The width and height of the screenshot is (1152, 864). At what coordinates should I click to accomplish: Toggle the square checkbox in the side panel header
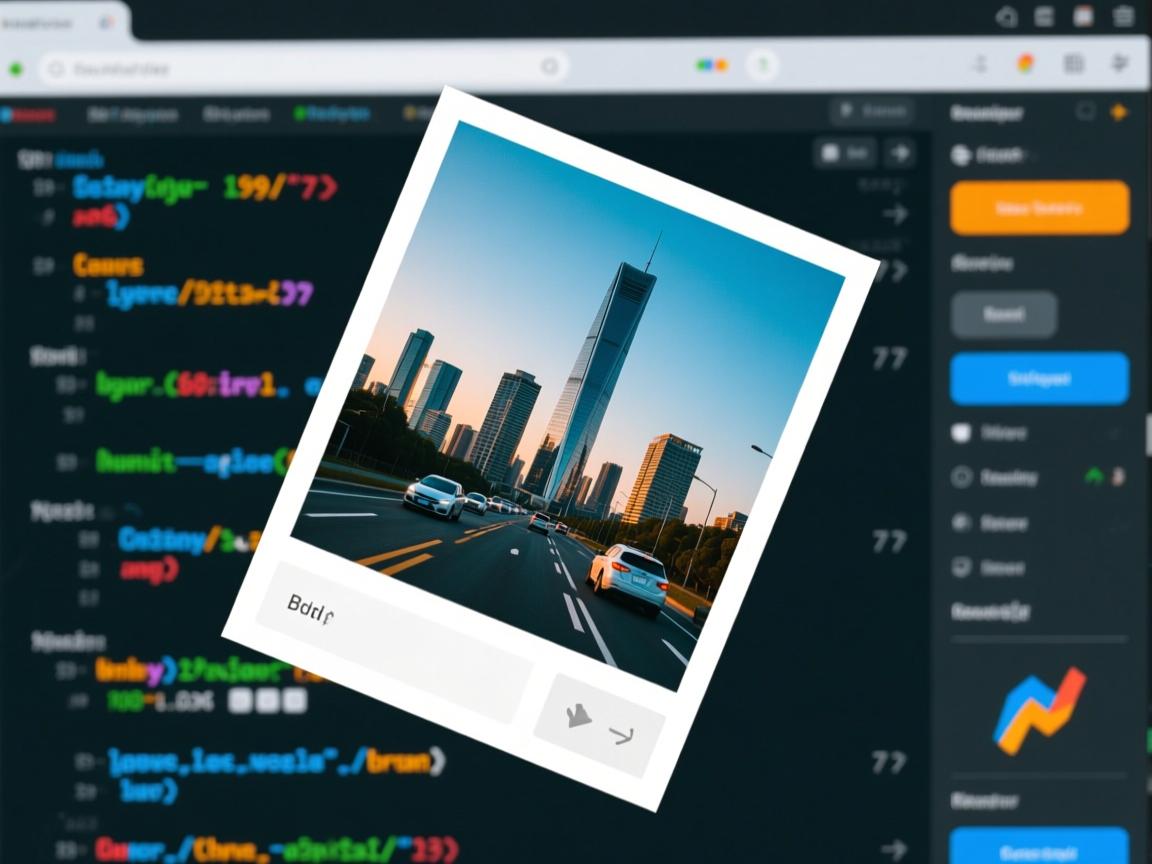[x=1086, y=112]
